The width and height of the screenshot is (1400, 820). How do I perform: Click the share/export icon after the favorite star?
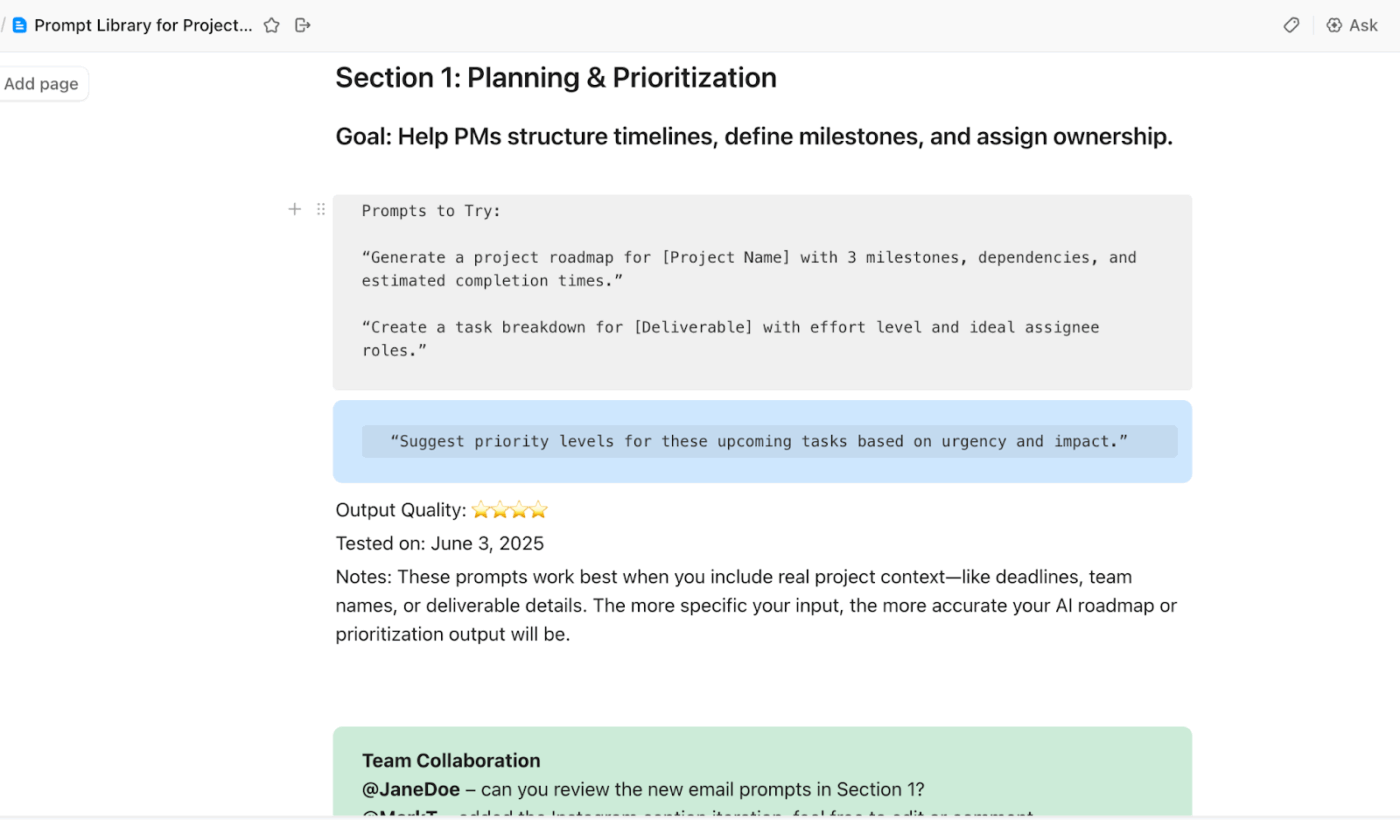[302, 25]
